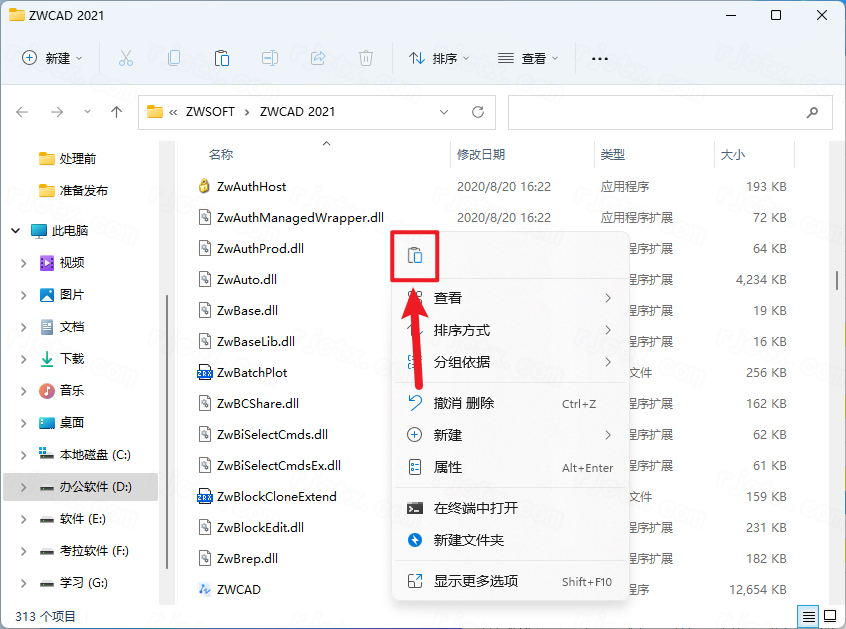Click the rename icon in toolbar

(270, 58)
